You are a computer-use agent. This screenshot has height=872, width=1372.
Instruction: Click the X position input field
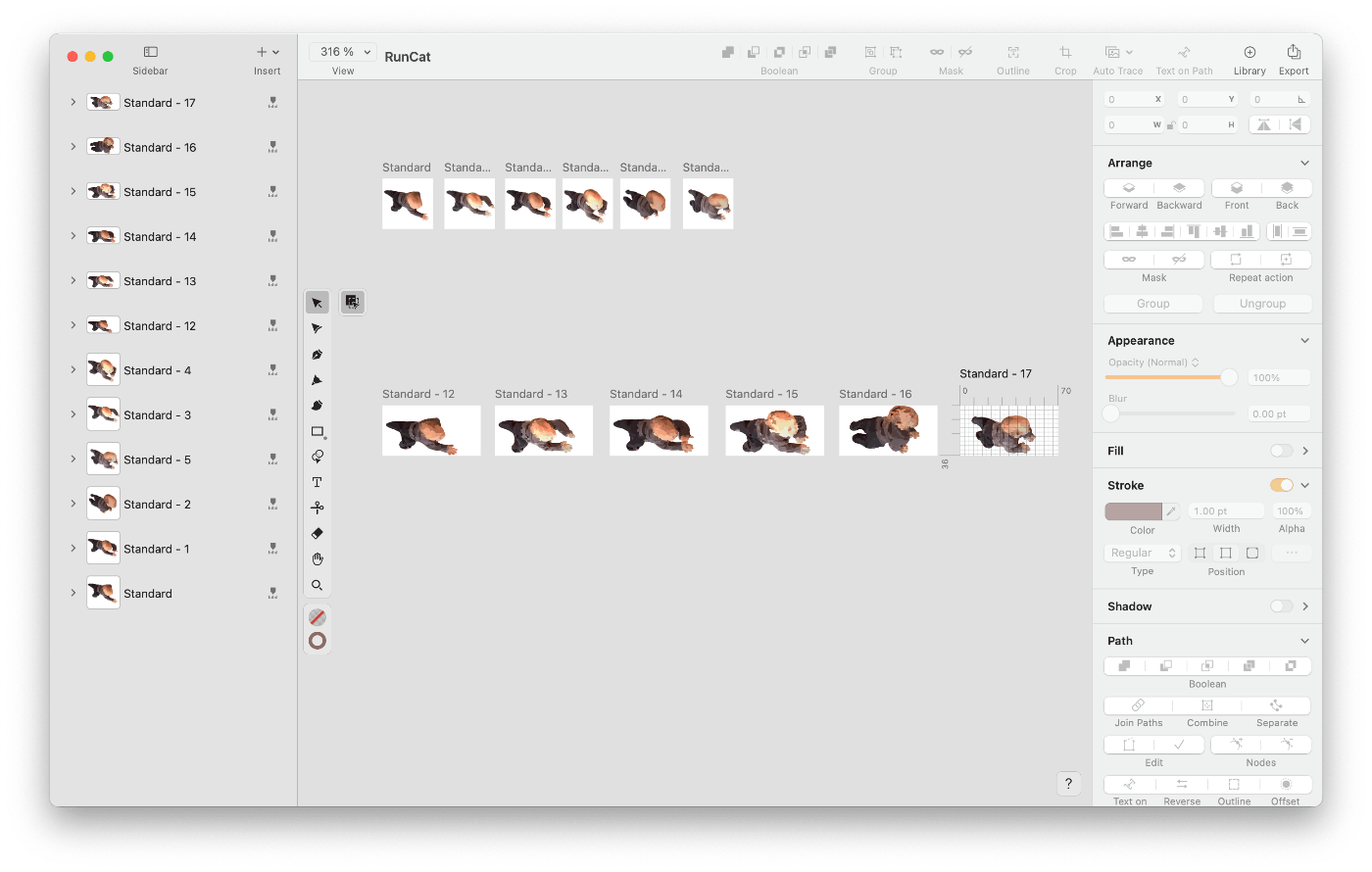(x=1134, y=99)
